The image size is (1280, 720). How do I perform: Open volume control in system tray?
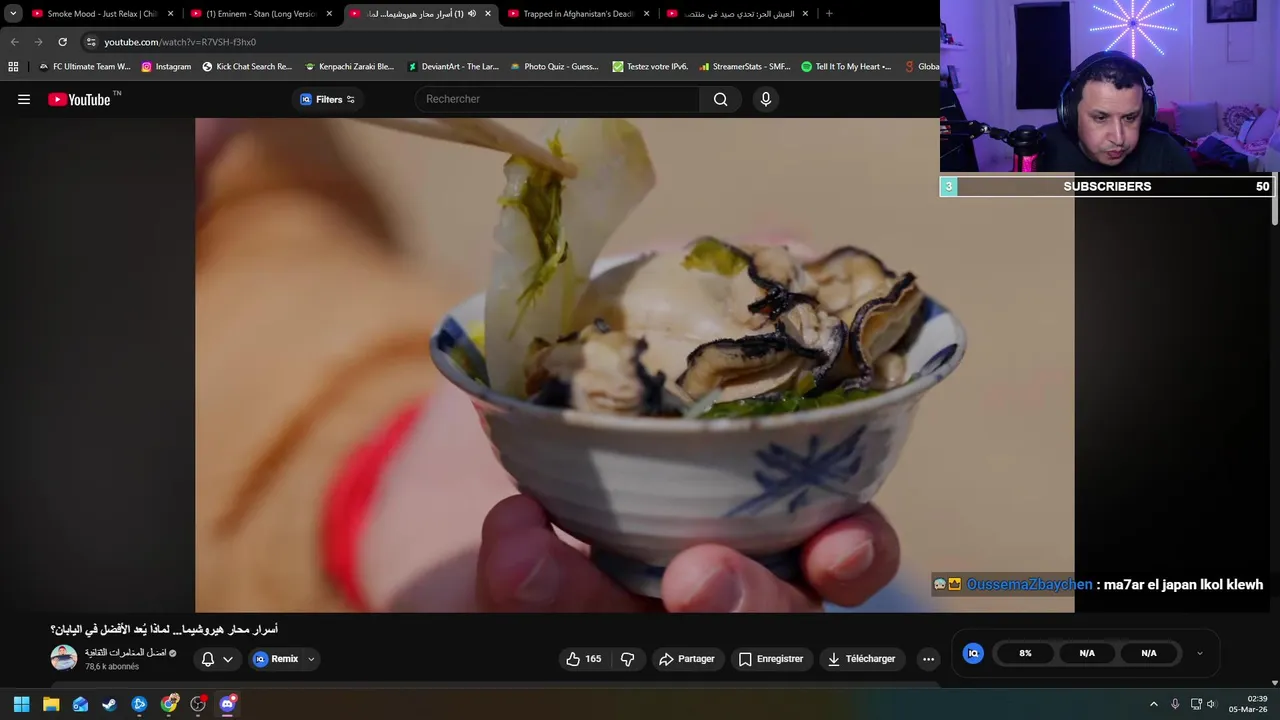pos(1211,704)
